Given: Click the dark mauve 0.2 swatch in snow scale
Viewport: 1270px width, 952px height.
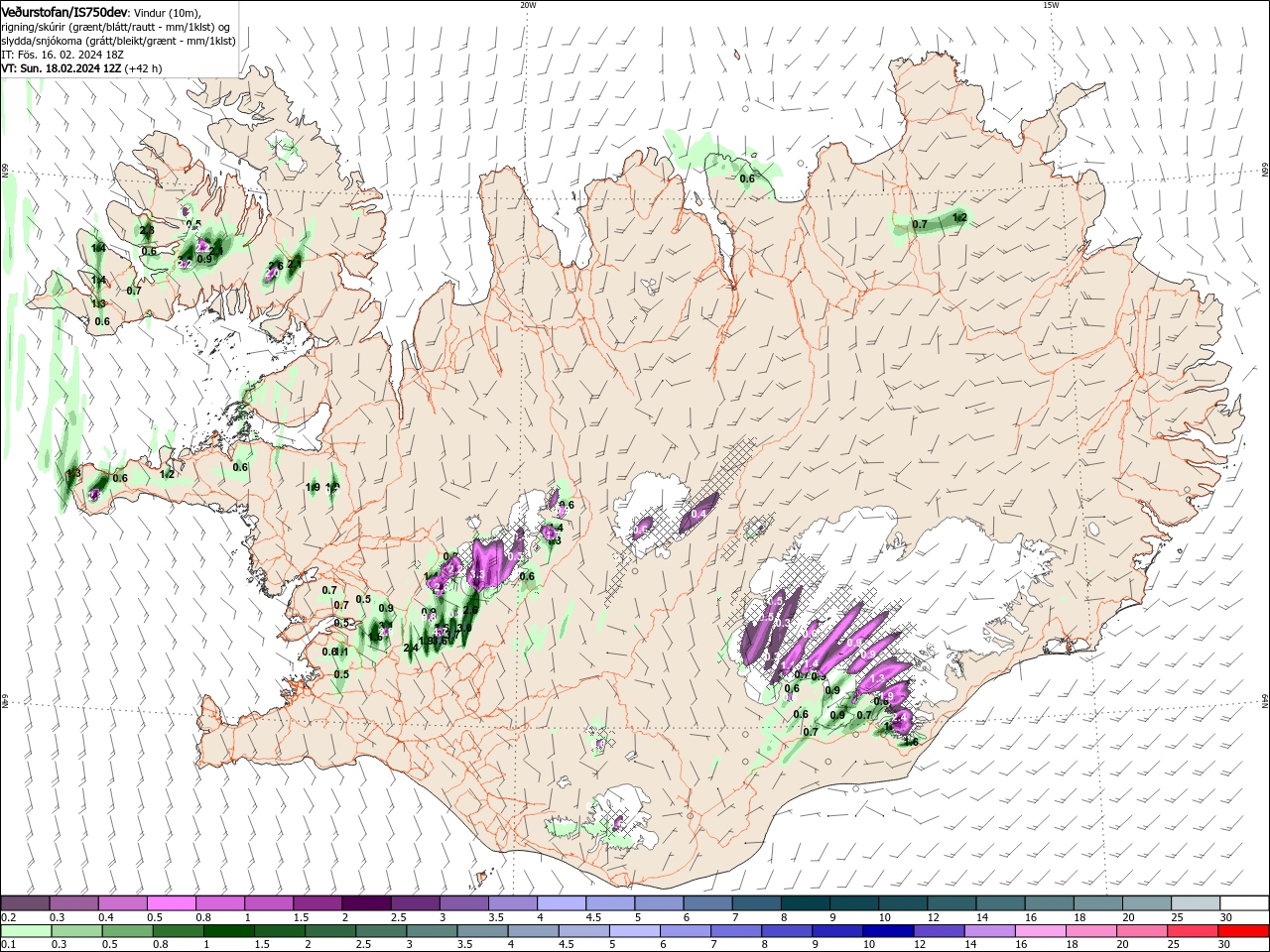Looking at the screenshot, I should (25, 903).
